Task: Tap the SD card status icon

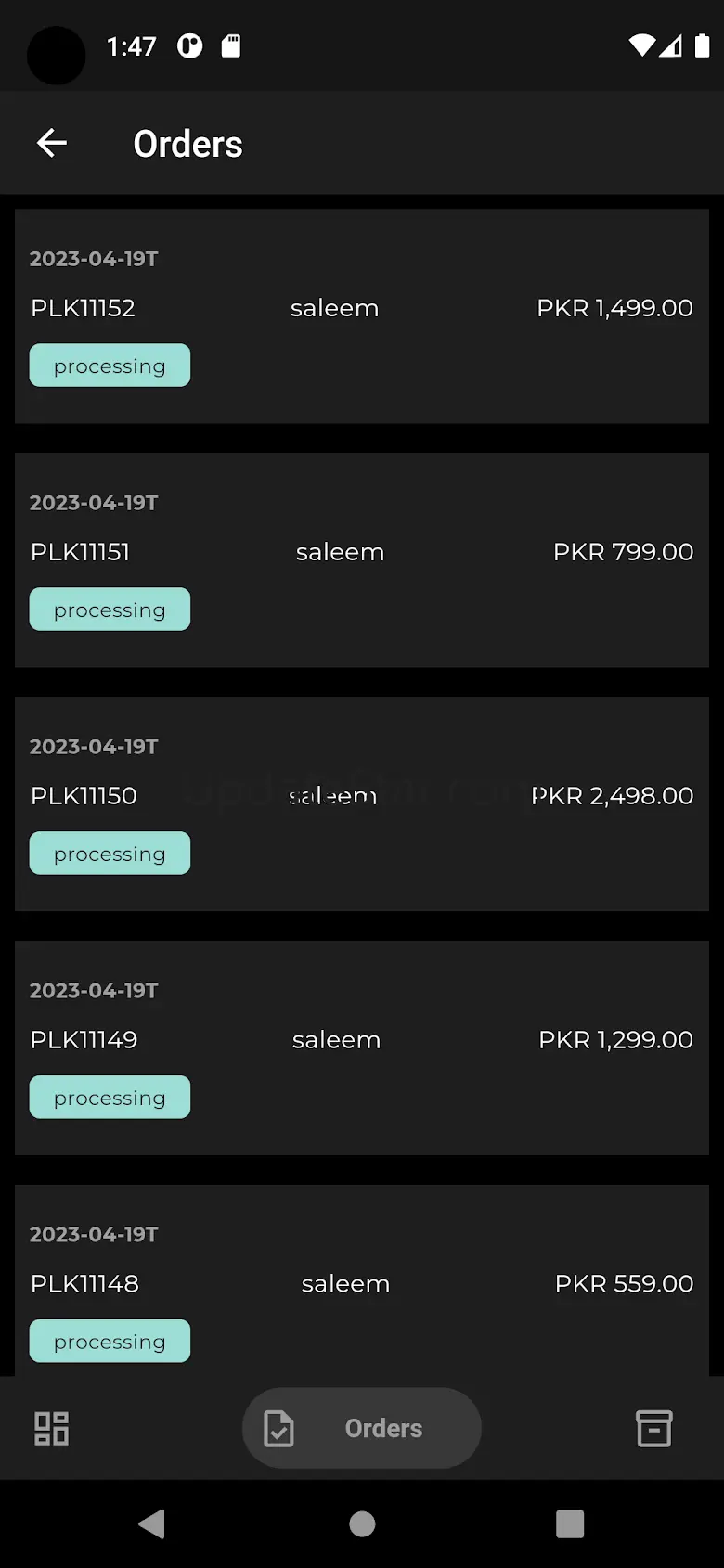Action: point(231,45)
